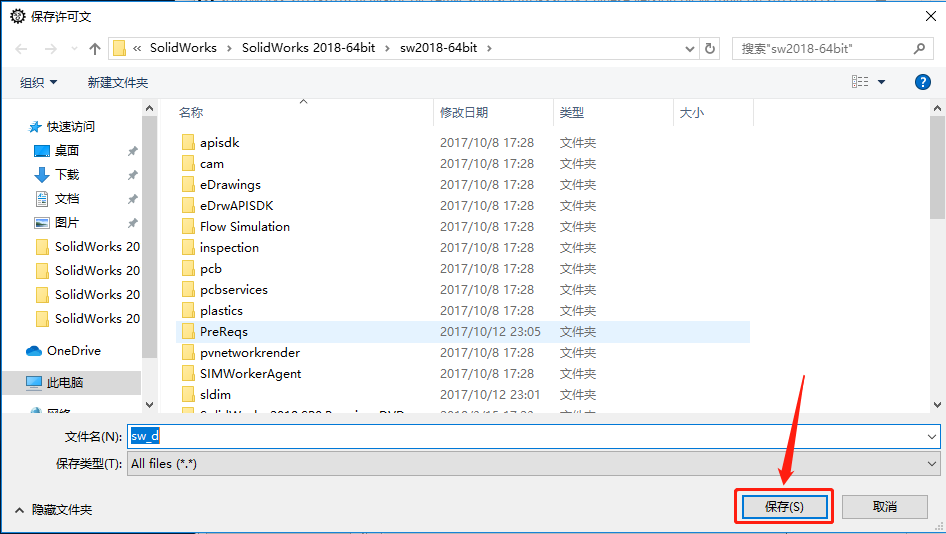The width and height of the screenshot is (946, 534).
Task: Expand hidden breadcrumb path chevrons
Action: pyautogui.click(x=138, y=48)
